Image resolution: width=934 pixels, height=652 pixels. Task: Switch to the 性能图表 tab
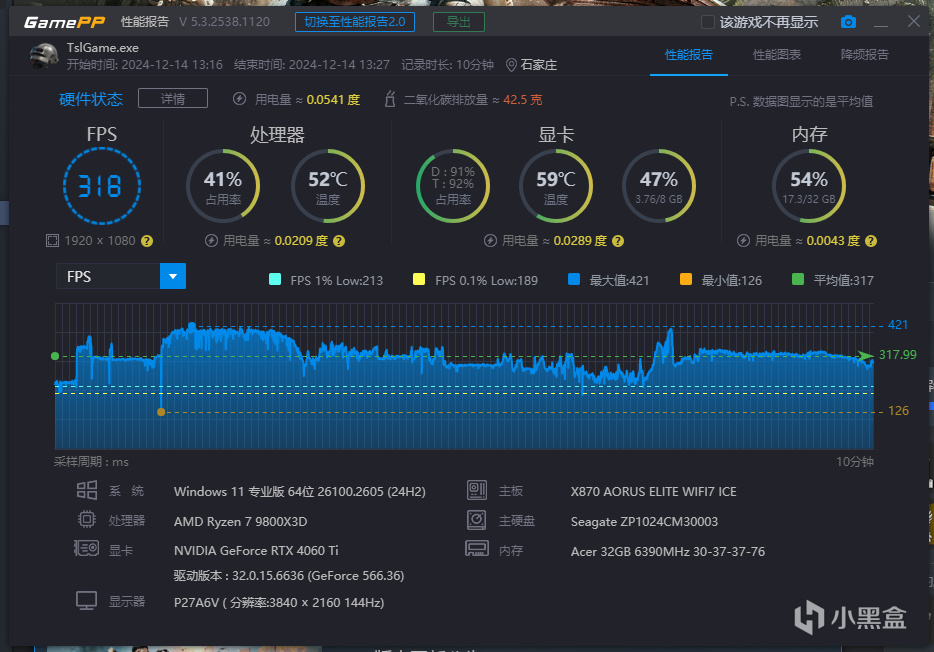coord(777,55)
